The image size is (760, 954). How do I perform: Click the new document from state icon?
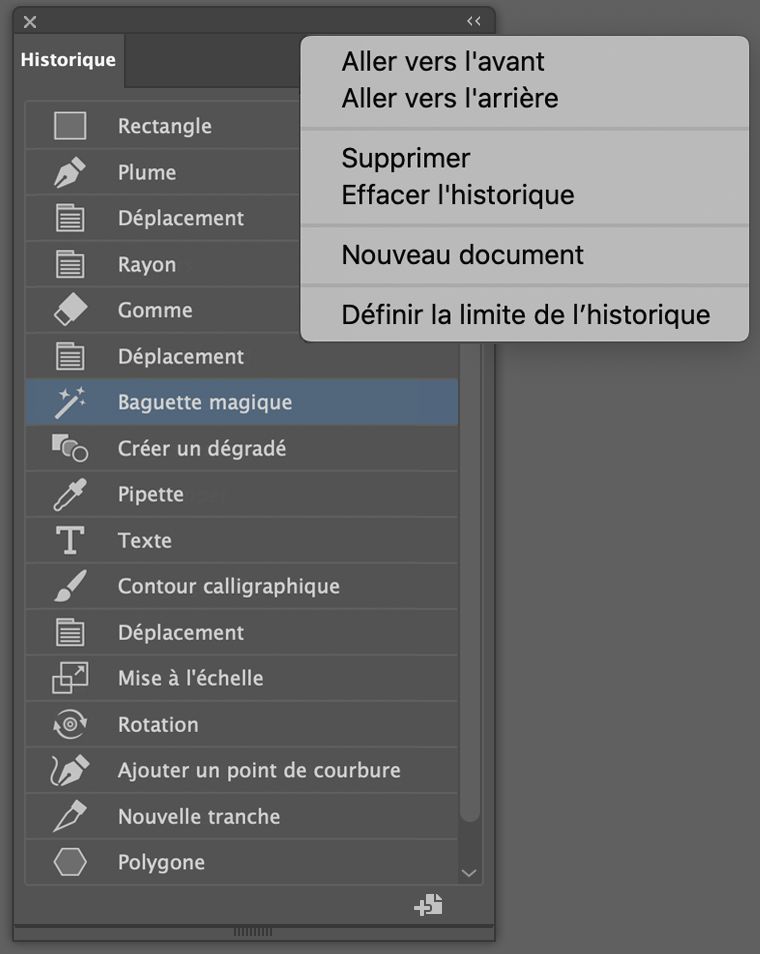tap(427, 905)
